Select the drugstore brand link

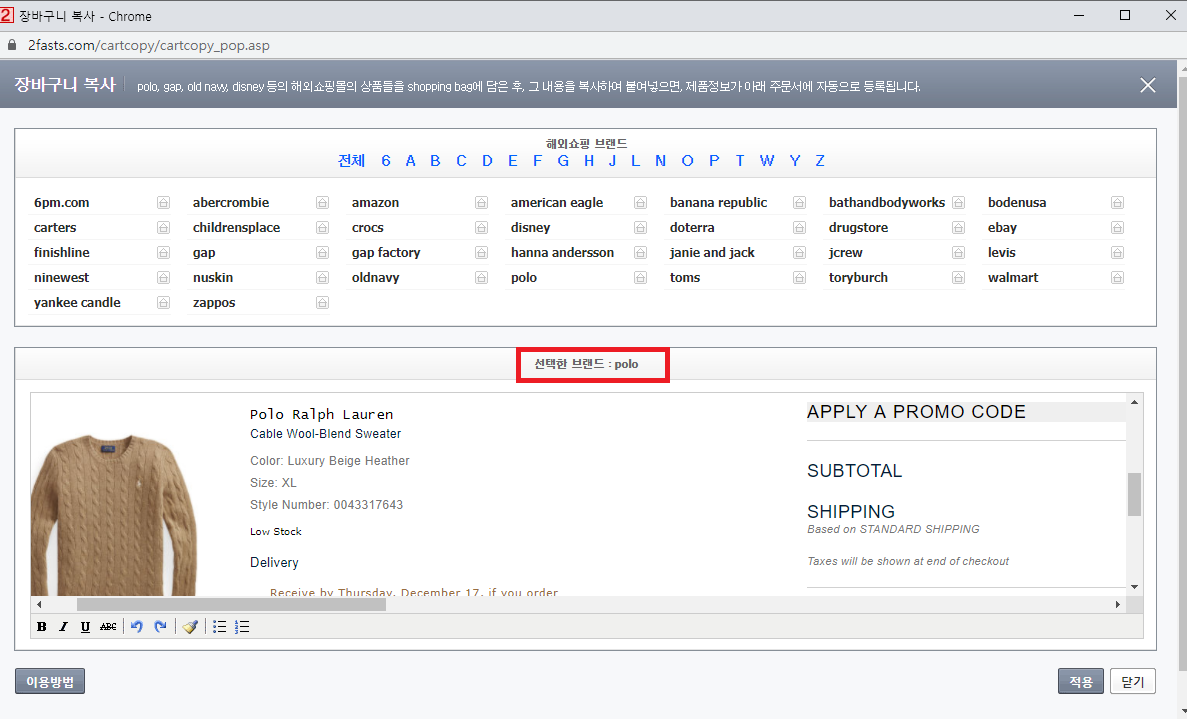click(858, 228)
